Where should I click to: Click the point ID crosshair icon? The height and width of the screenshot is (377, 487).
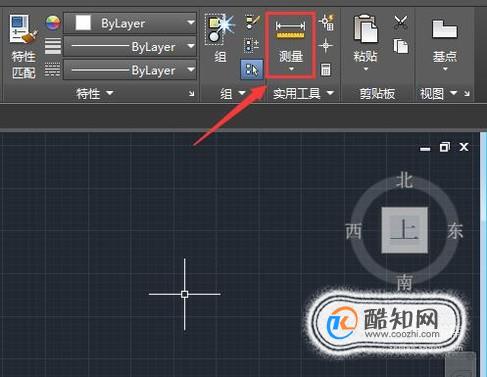tap(326, 45)
